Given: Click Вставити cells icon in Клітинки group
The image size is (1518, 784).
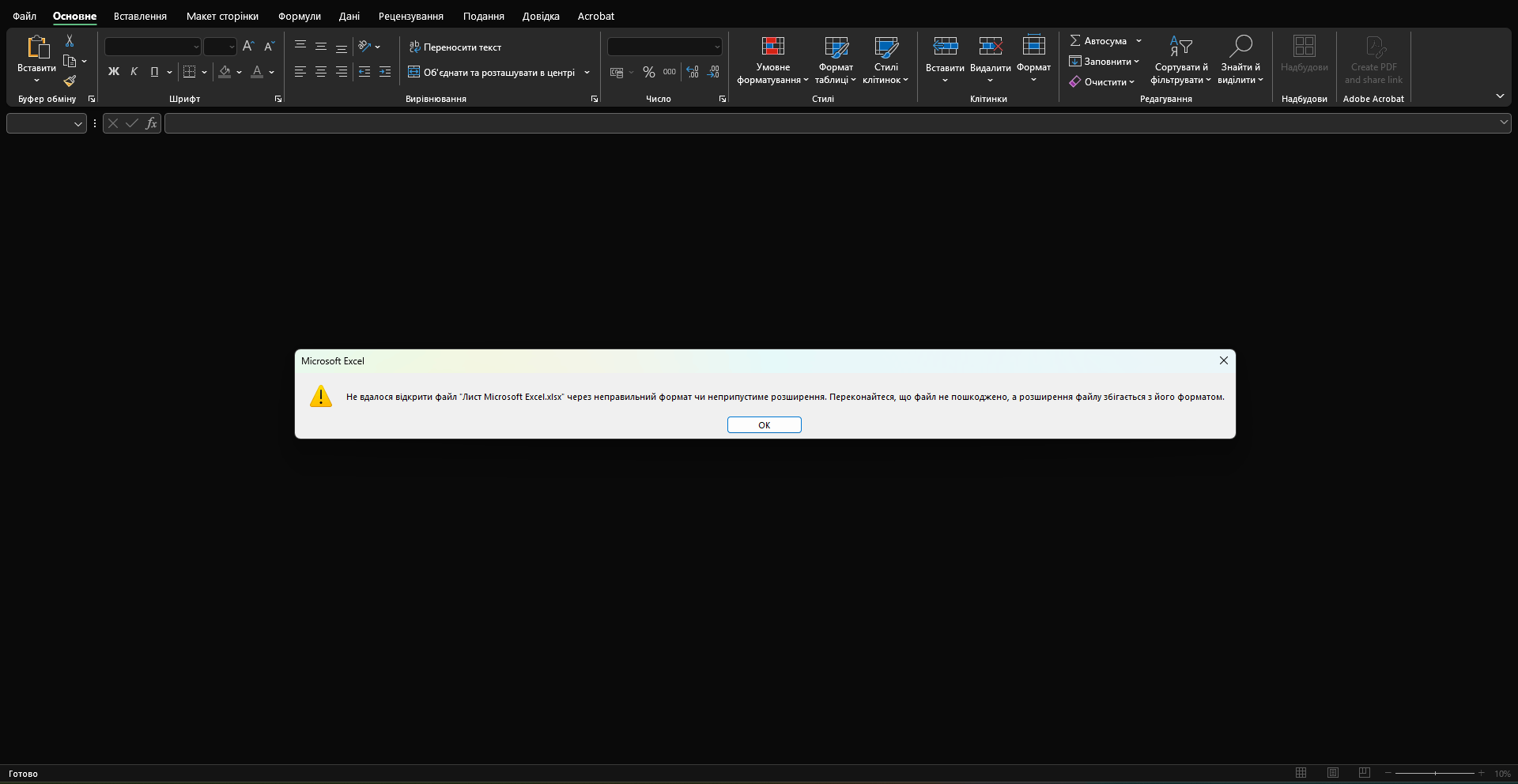Looking at the screenshot, I should point(945,46).
